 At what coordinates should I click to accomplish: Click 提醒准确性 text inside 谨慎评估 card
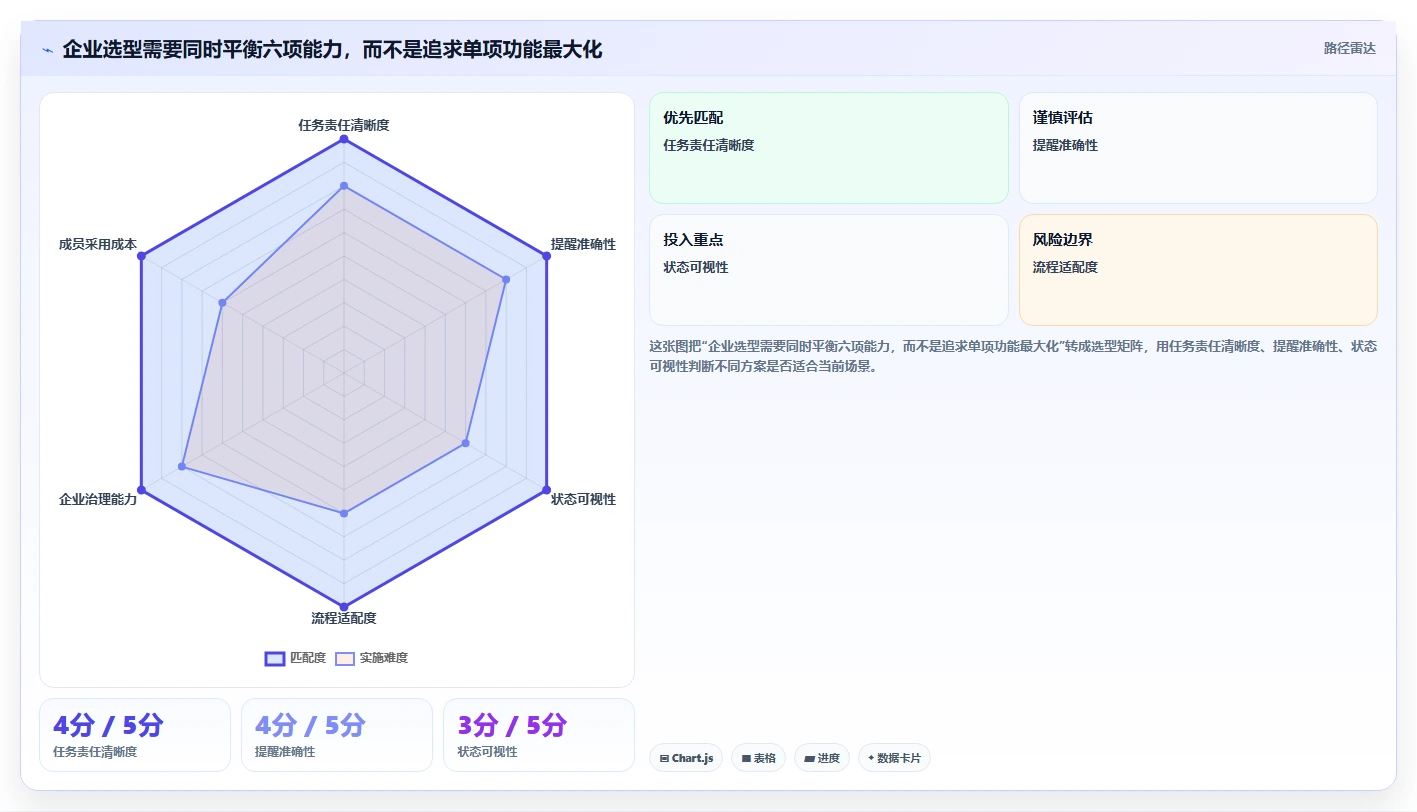[1065, 145]
